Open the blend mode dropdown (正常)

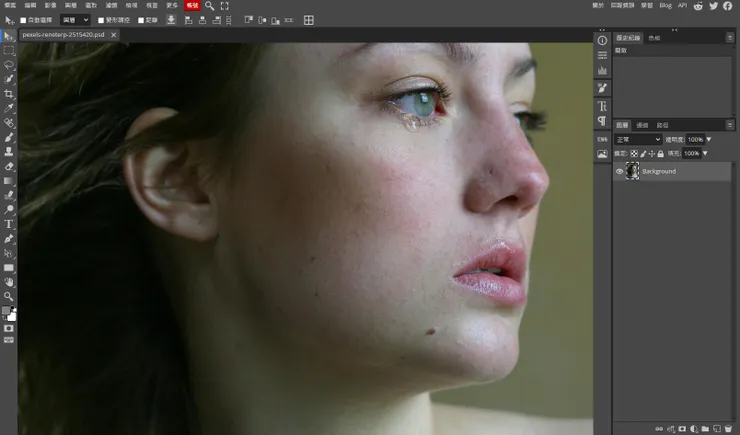pos(638,140)
